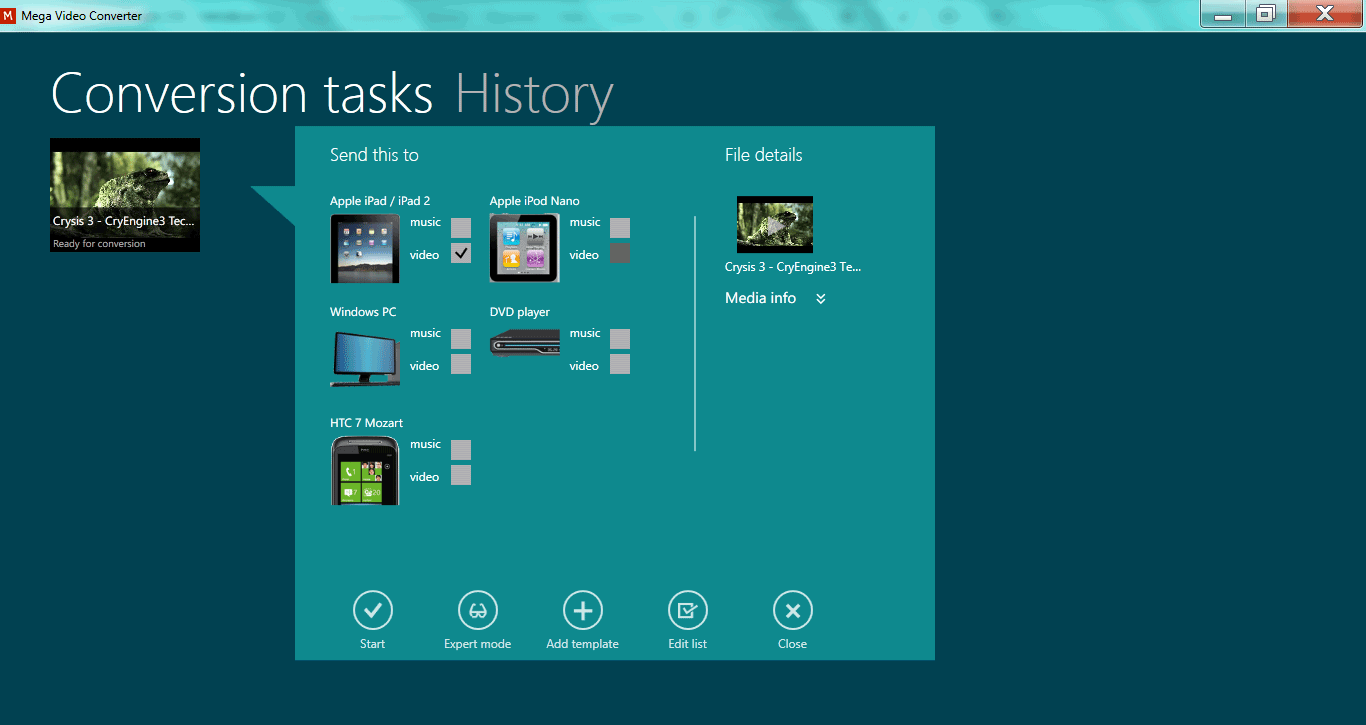Click the HTC 7 Mozart label
This screenshot has width=1366, height=725.
coord(367,423)
